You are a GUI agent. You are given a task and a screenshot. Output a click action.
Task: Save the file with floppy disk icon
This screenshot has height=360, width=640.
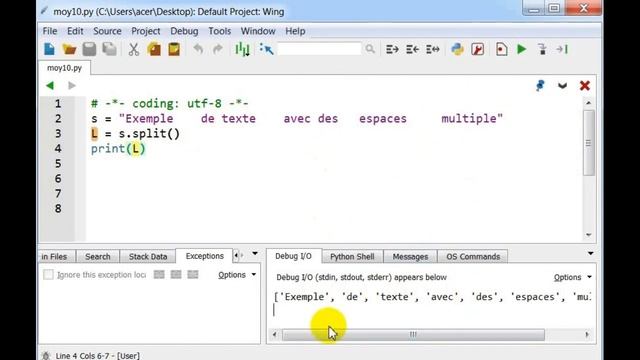[x=89, y=49]
